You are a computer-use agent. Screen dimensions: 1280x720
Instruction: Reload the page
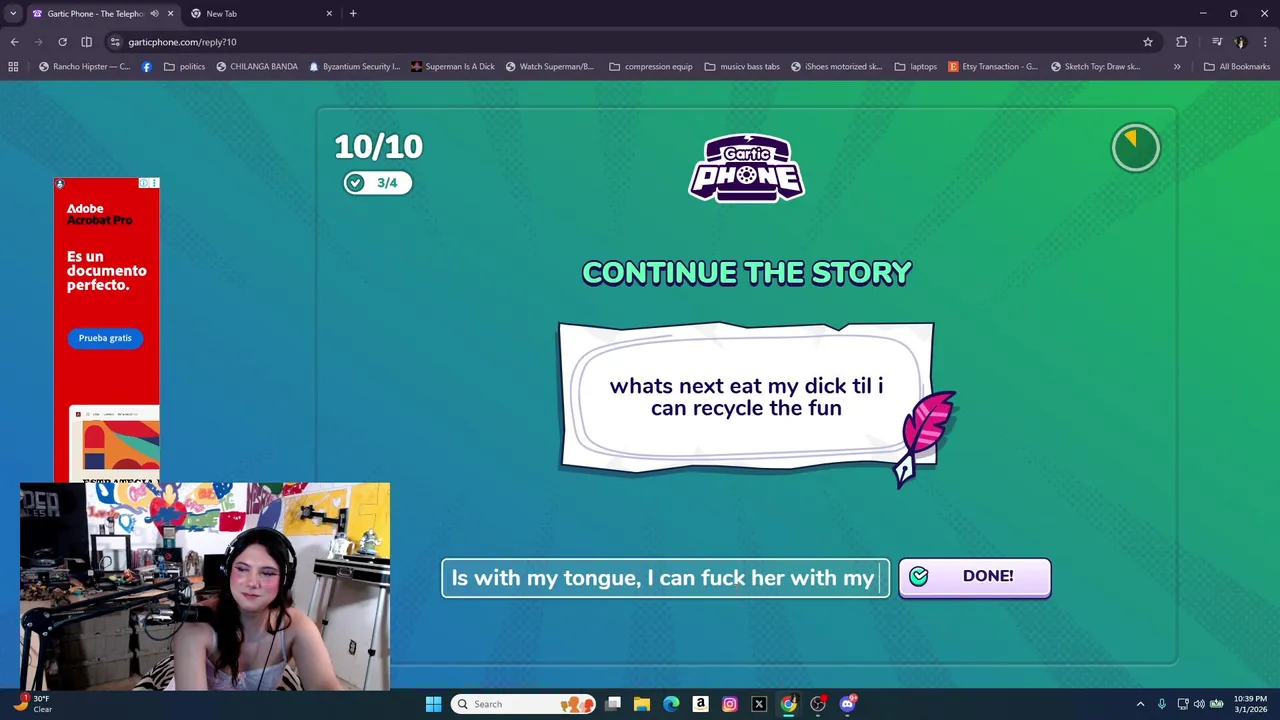click(62, 42)
